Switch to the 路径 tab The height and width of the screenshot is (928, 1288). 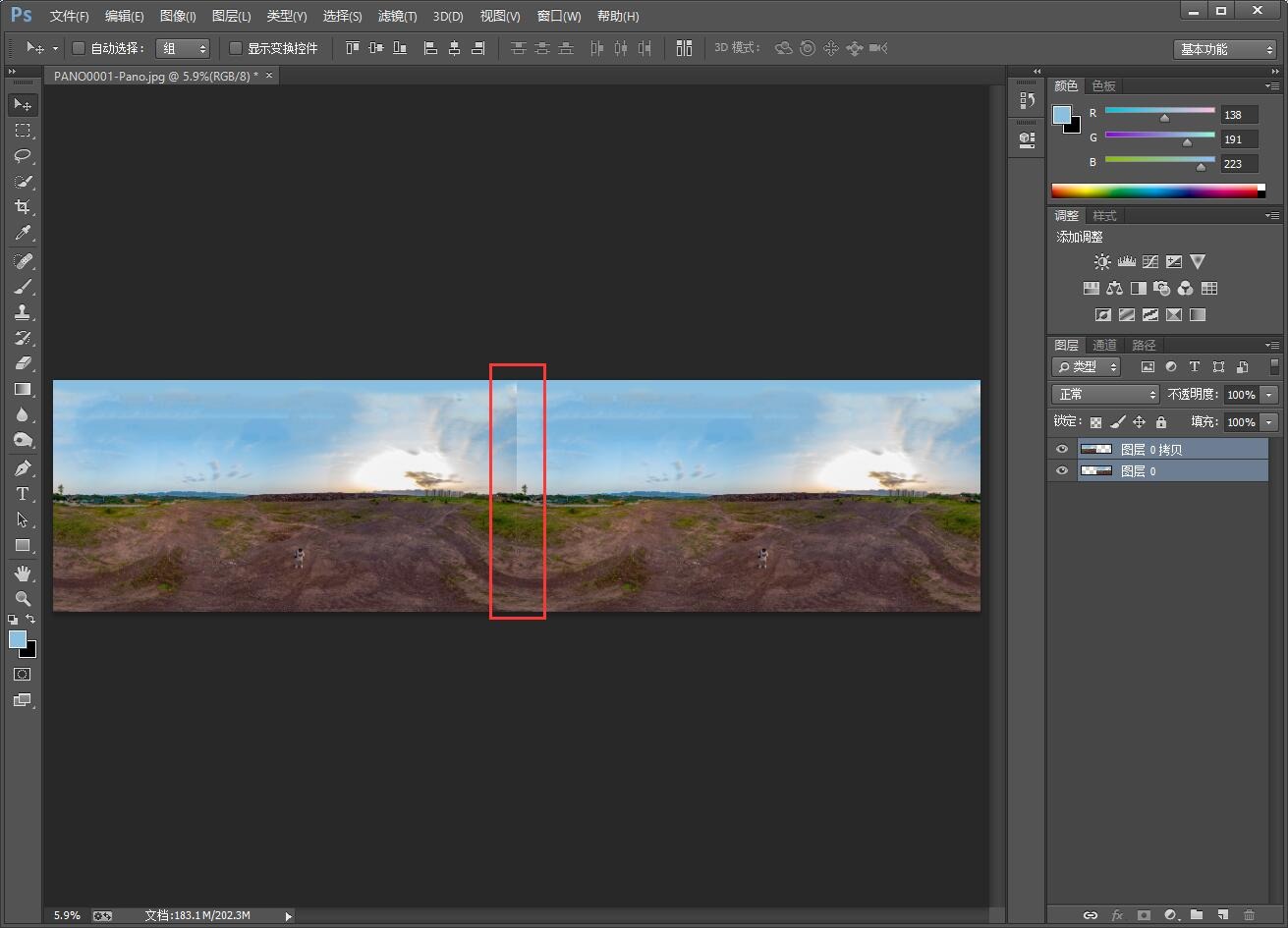[x=1144, y=345]
